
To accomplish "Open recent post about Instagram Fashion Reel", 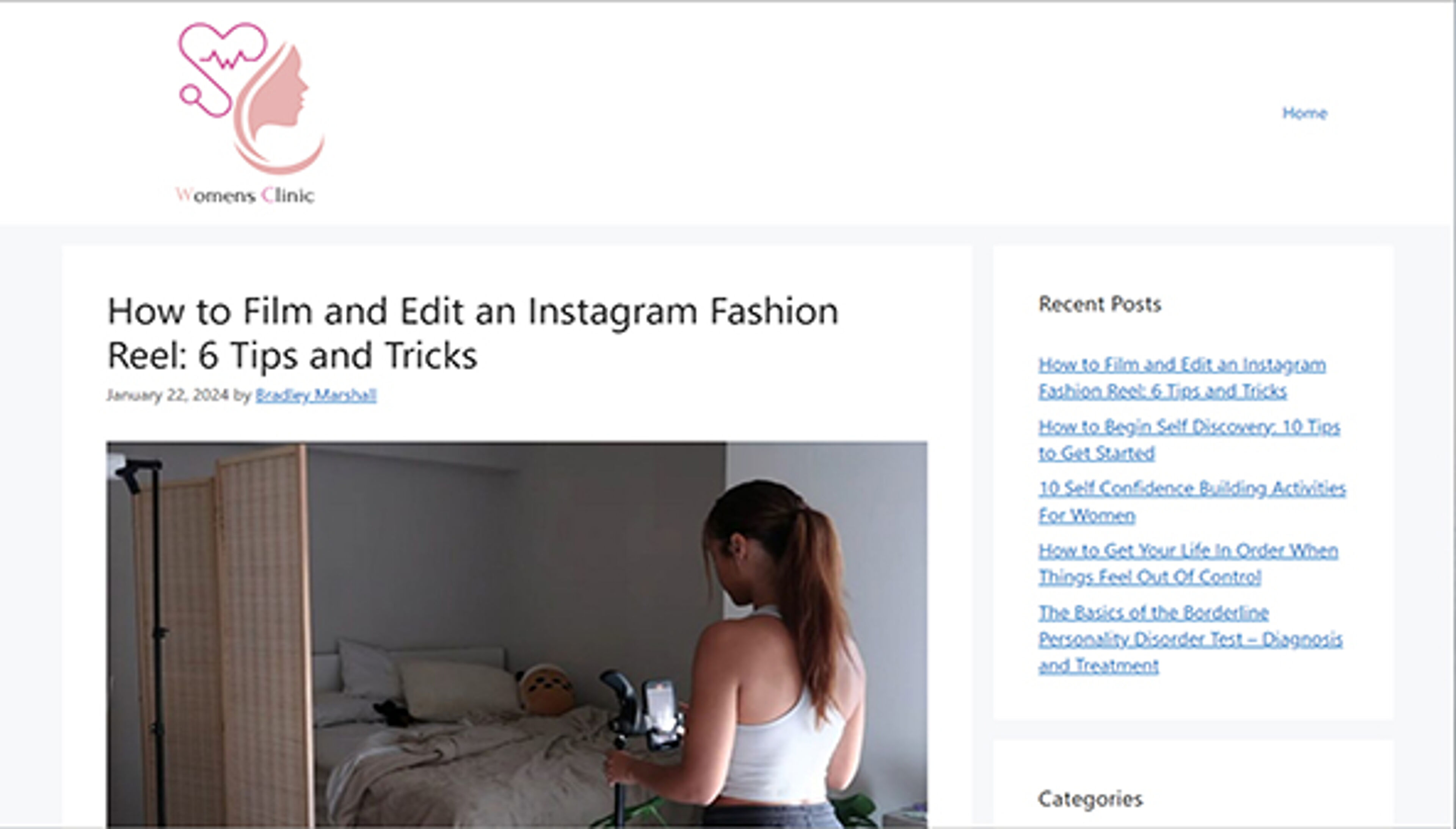I will (x=1181, y=377).
